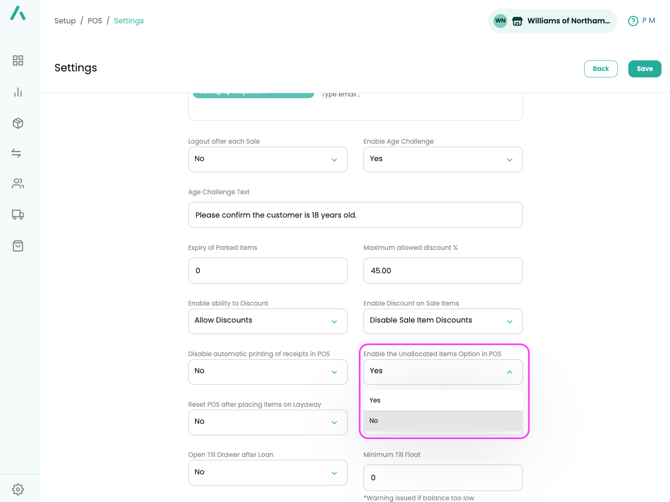Open the settings gear icon at bottom

tap(18, 489)
